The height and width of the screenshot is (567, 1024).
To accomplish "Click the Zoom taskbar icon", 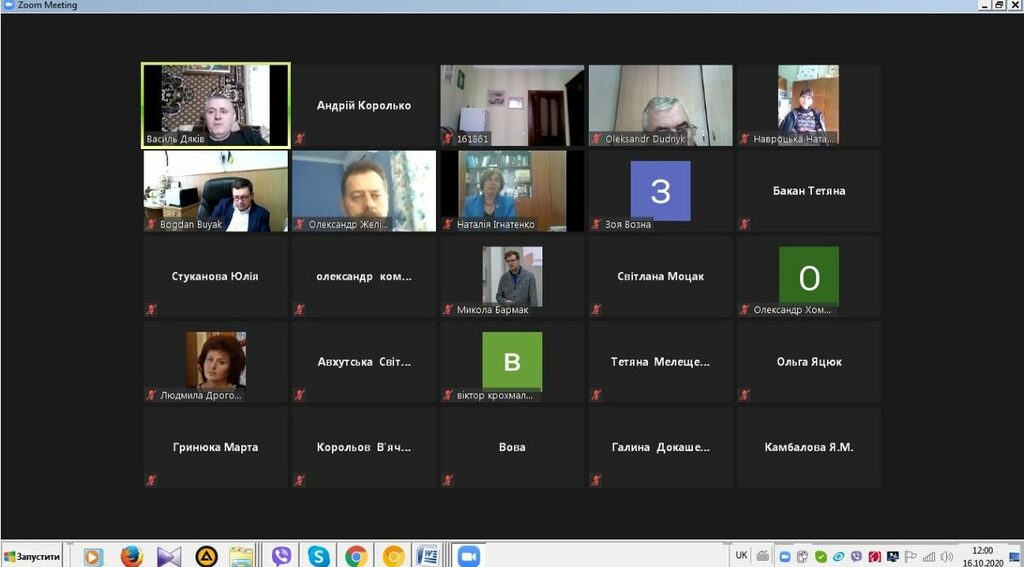I will [467, 556].
